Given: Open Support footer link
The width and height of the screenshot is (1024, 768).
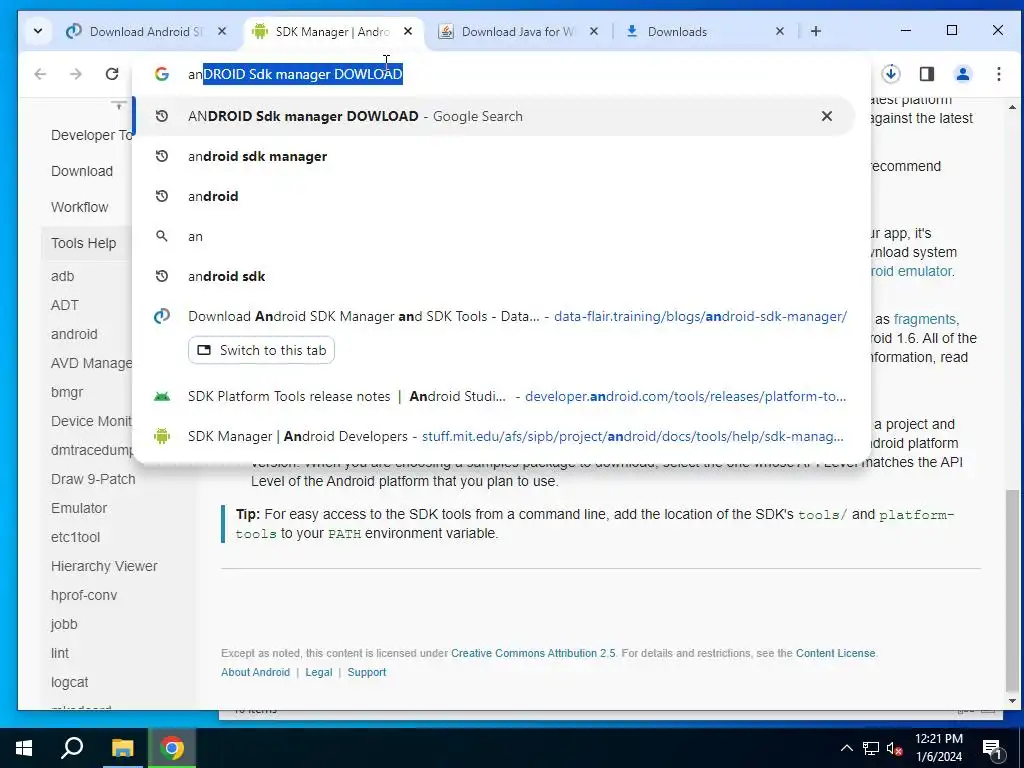Looking at the screenshot, I should coord(366,672).
